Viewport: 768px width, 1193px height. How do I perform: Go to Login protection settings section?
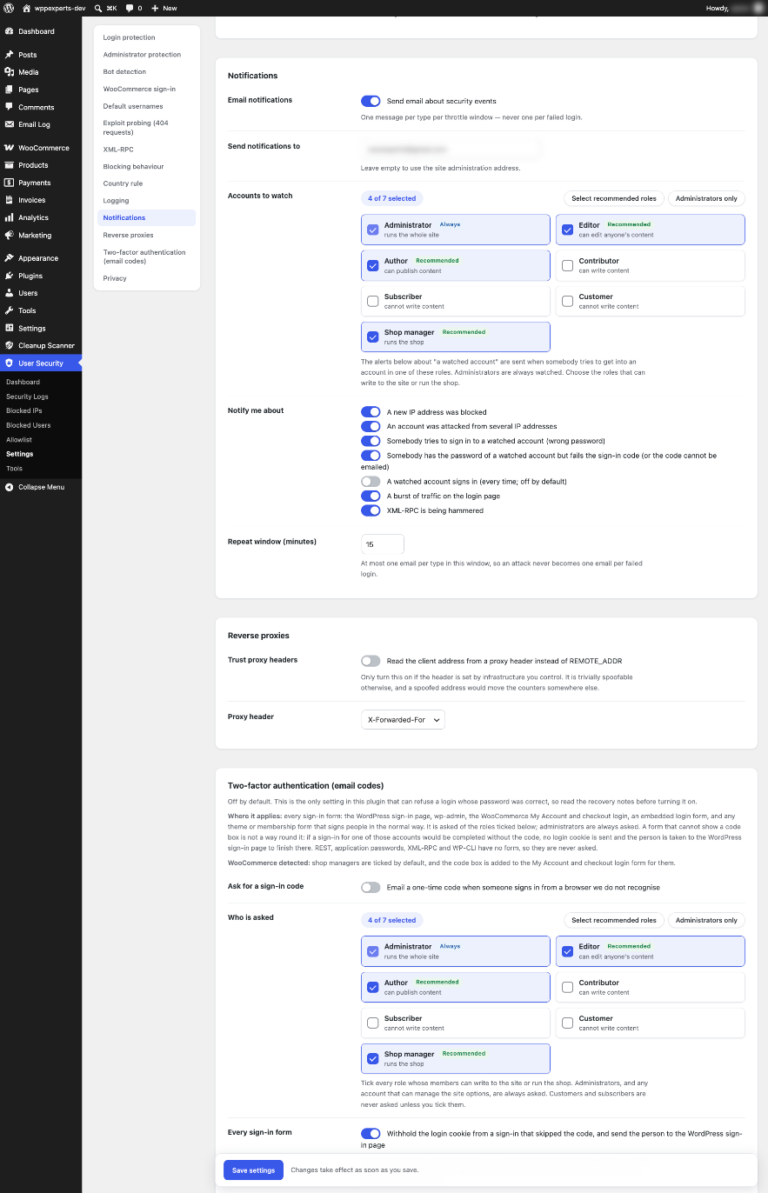point(129,37)
